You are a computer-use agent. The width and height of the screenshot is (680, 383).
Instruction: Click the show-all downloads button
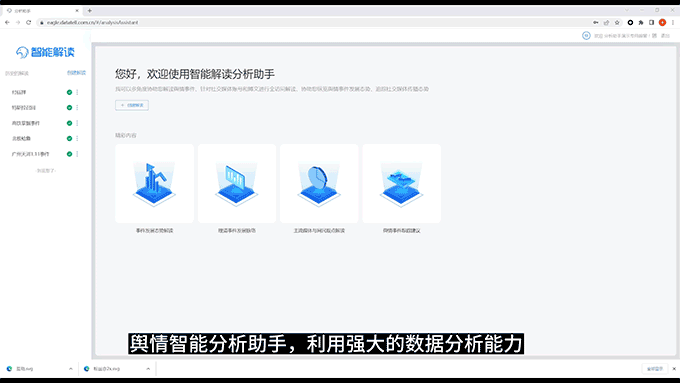click(655, 369)
